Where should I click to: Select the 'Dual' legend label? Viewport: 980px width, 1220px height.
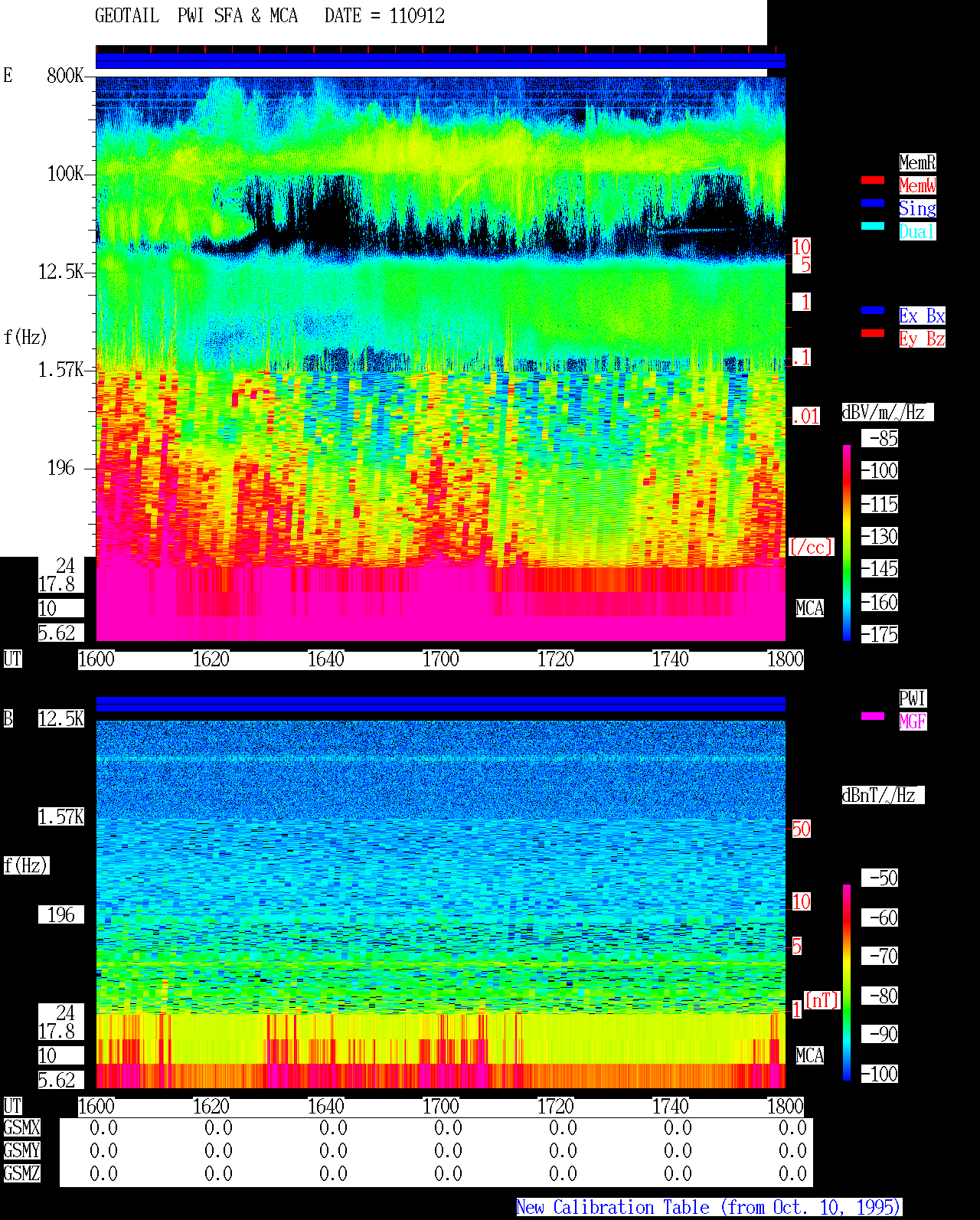point(917,231)
